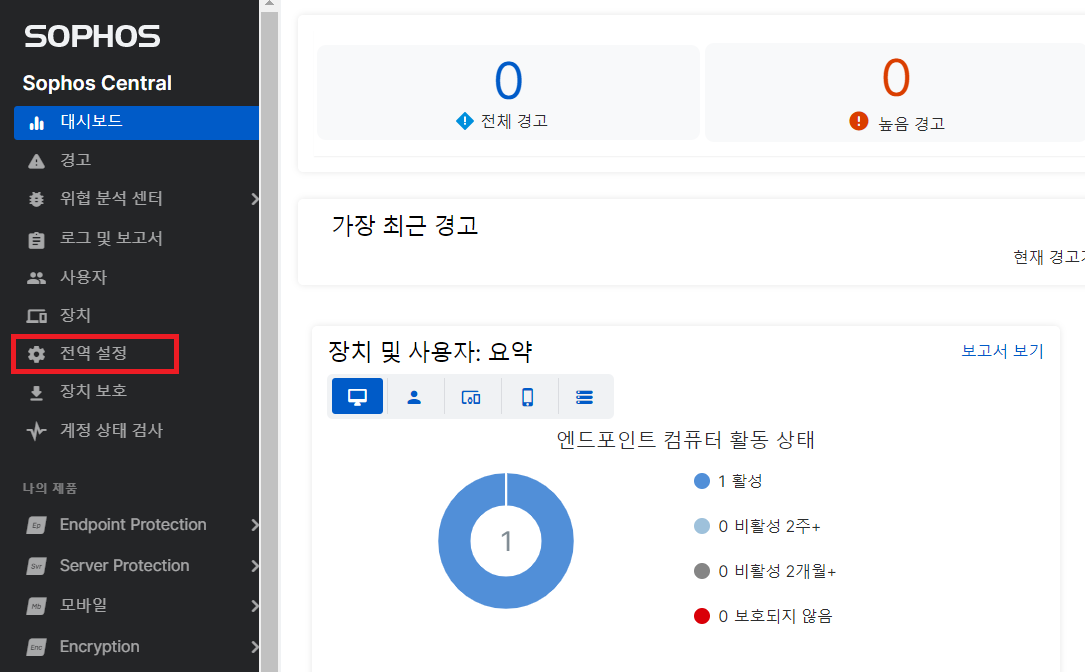Open the 보고서 보기 link
The height and width of the screenshot is (672, 1085).
pos(1002,351)
